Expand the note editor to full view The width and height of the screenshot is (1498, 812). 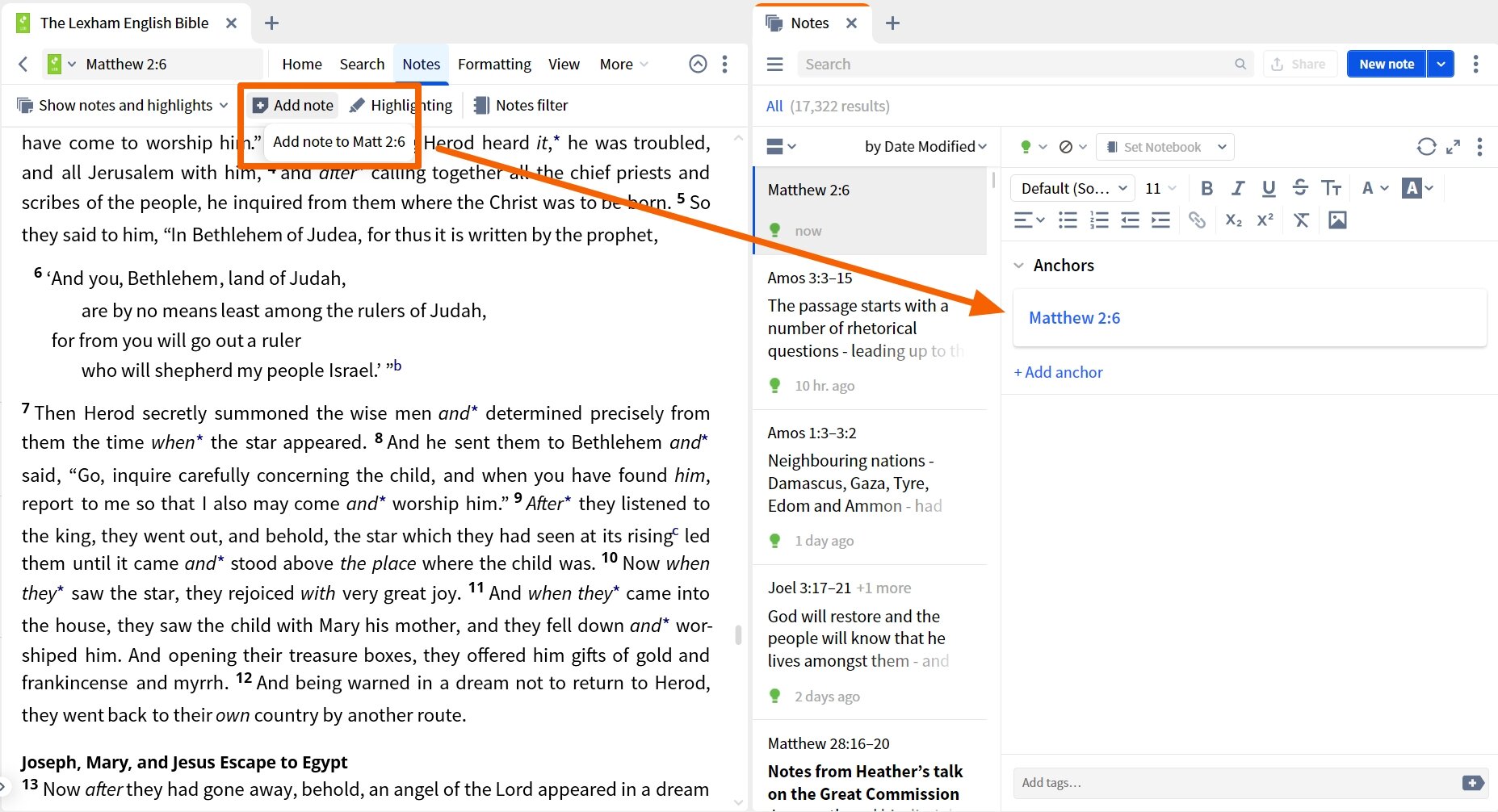coord(1453,147)
